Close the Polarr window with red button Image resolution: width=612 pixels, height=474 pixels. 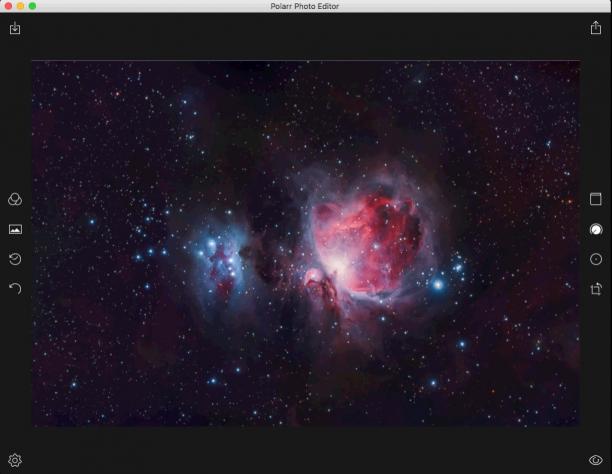8,6
